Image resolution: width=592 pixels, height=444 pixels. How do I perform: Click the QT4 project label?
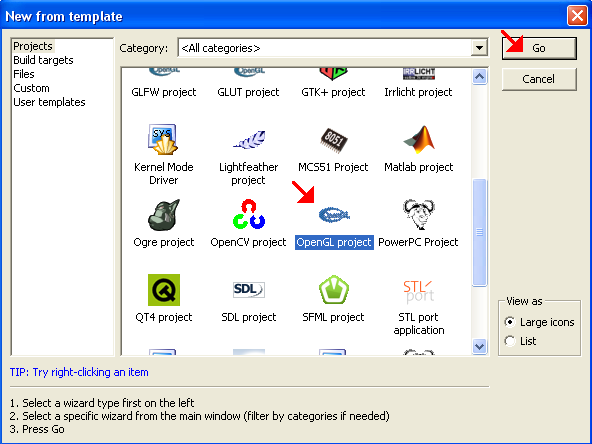coord(164,317)
